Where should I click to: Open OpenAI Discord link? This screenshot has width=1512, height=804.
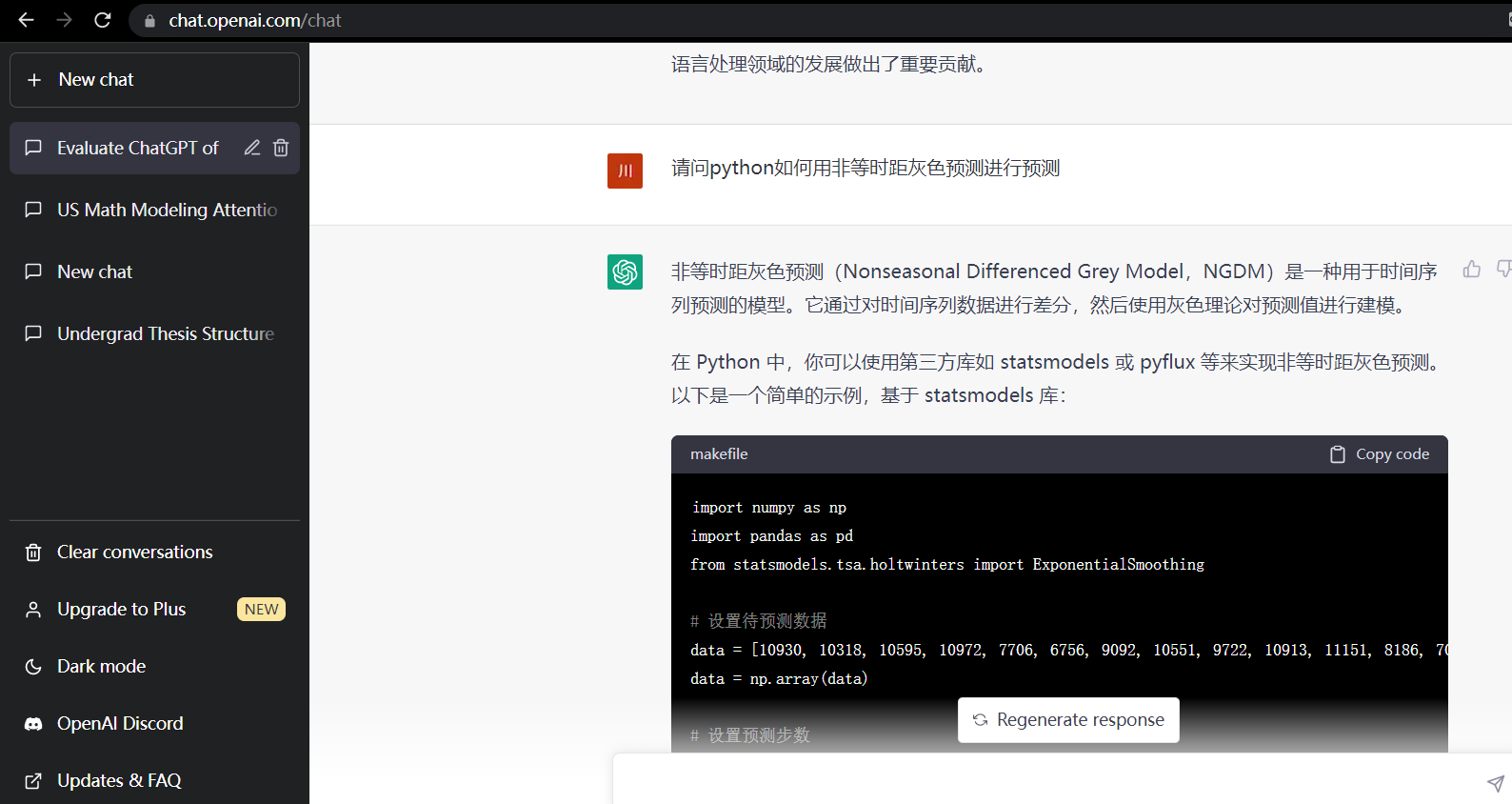(x=154, y=724)
